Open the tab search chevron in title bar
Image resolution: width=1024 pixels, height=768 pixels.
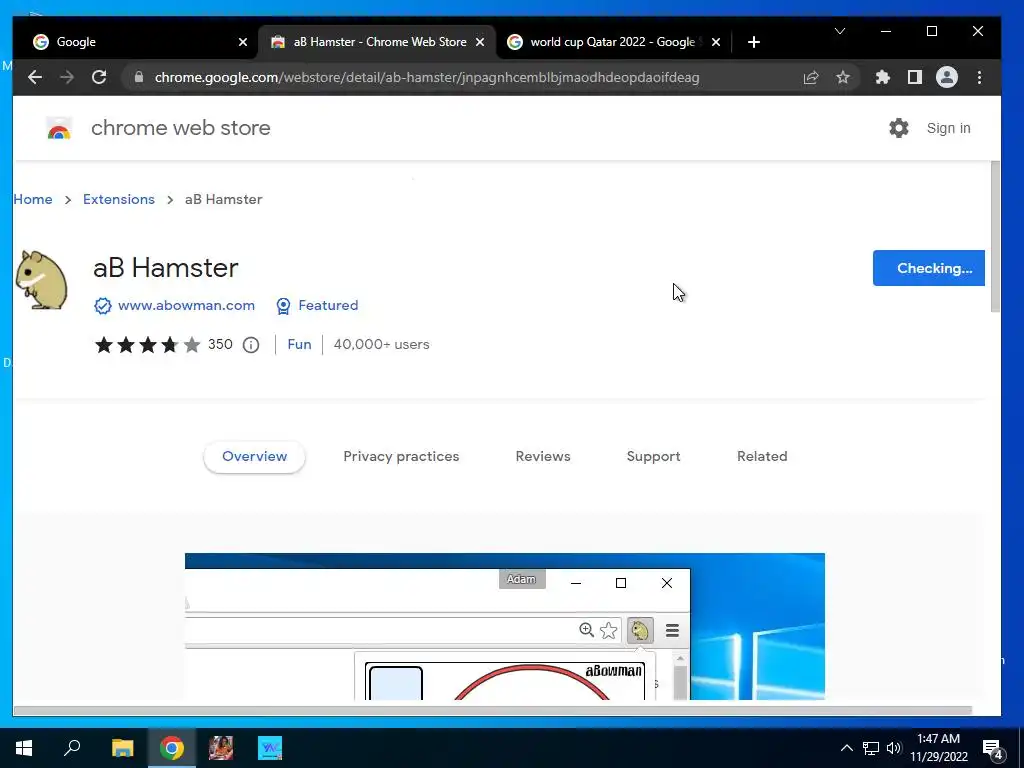tap(840, 31)
